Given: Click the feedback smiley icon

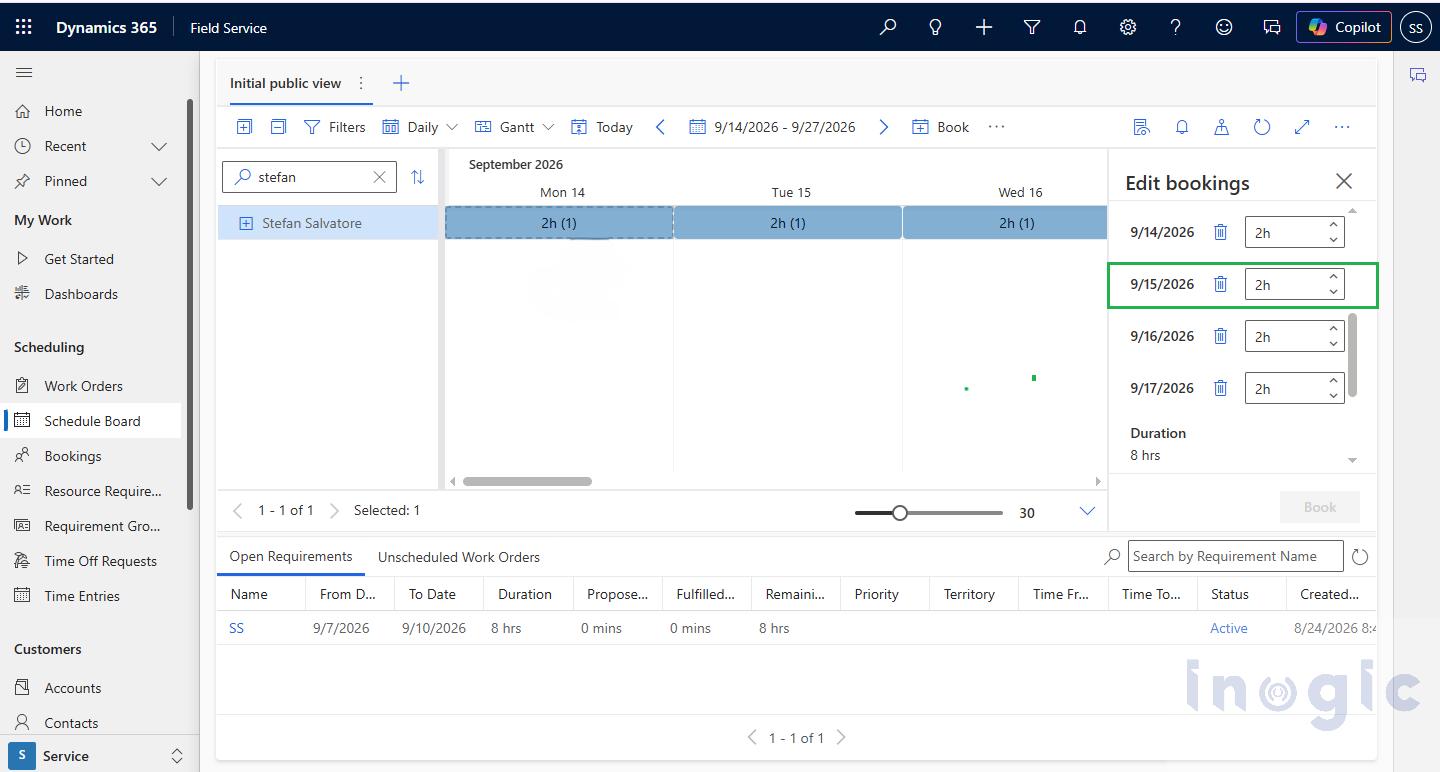Looking at the screenshot, I should pos(1224,27).
